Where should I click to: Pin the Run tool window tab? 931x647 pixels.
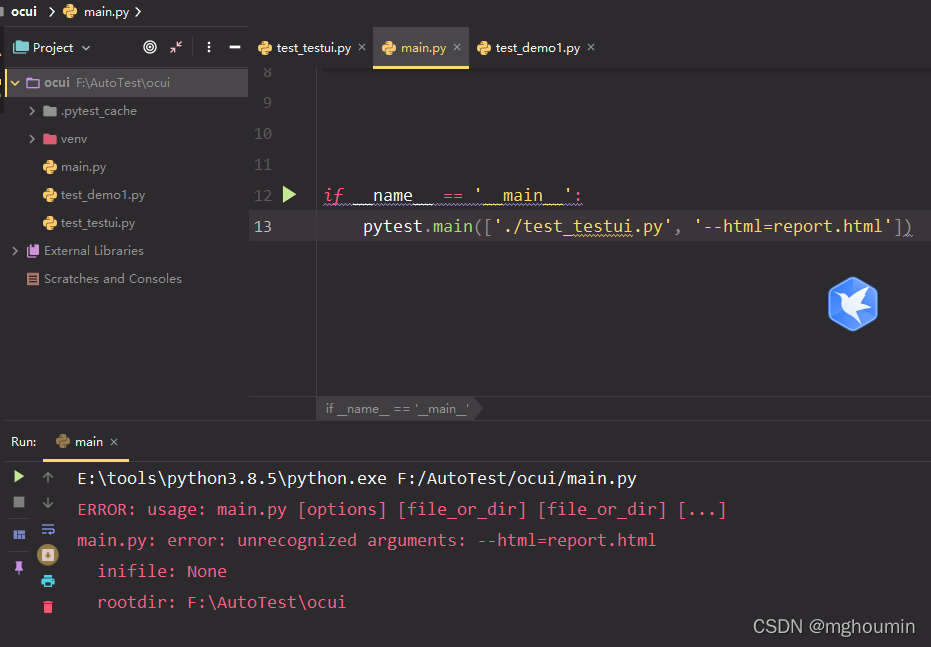18,568
